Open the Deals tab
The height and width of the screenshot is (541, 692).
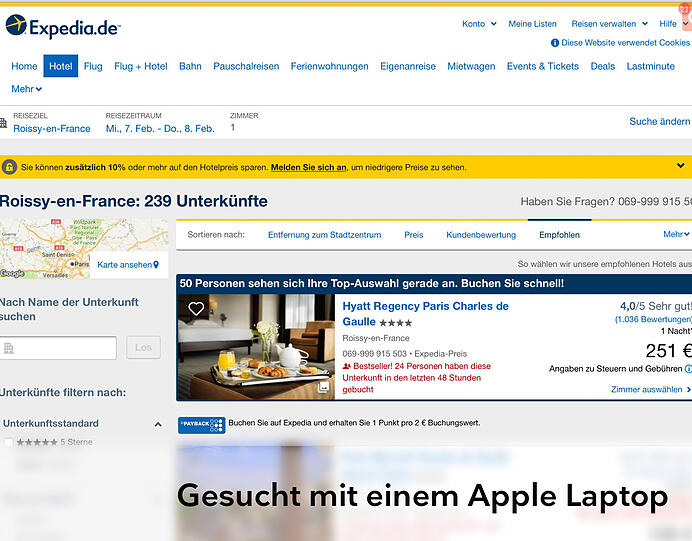(x=603, y=66)
